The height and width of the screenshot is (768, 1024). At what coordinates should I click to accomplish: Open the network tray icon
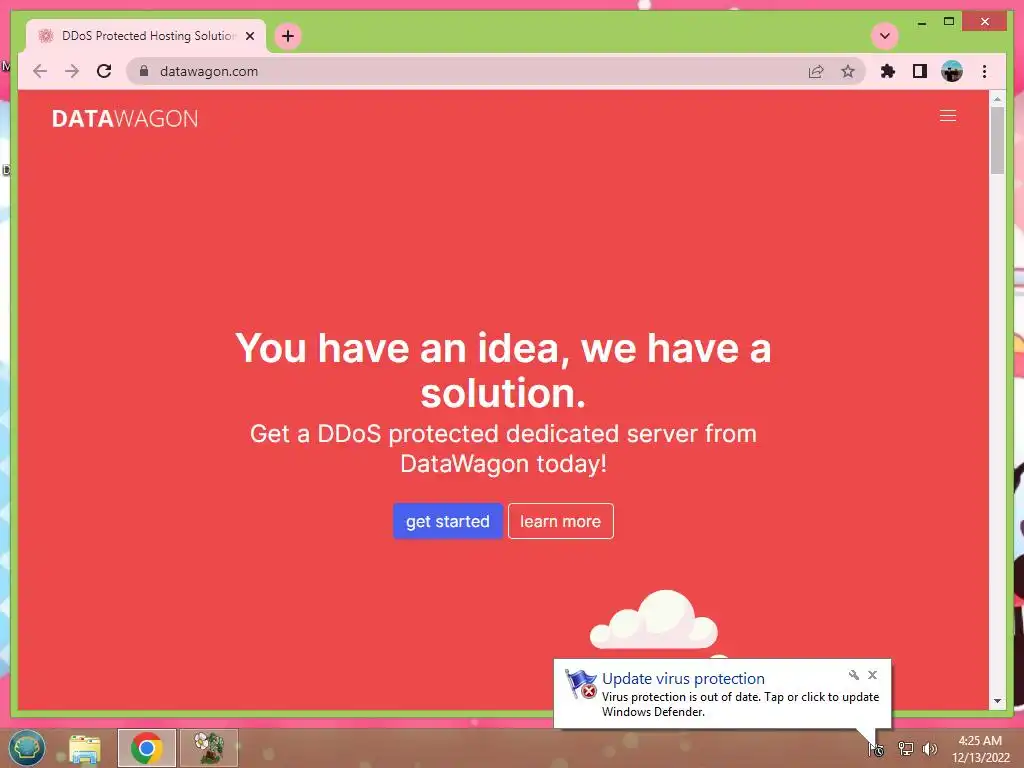(905, 749)
